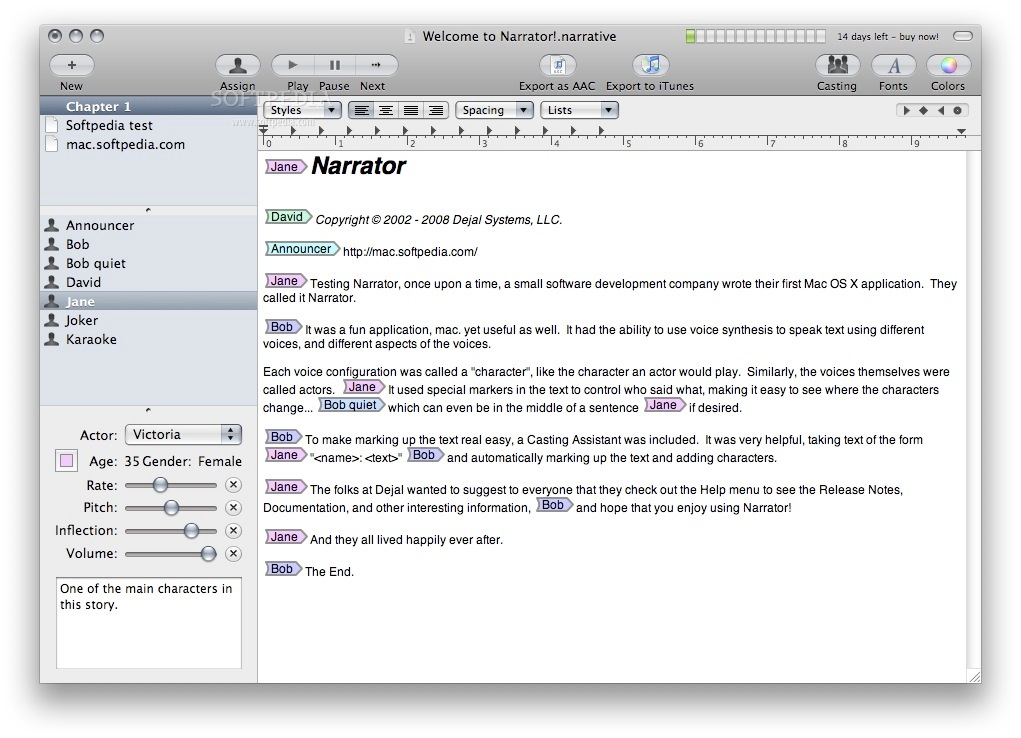Select the Bob character in the list

pos(148,244)
